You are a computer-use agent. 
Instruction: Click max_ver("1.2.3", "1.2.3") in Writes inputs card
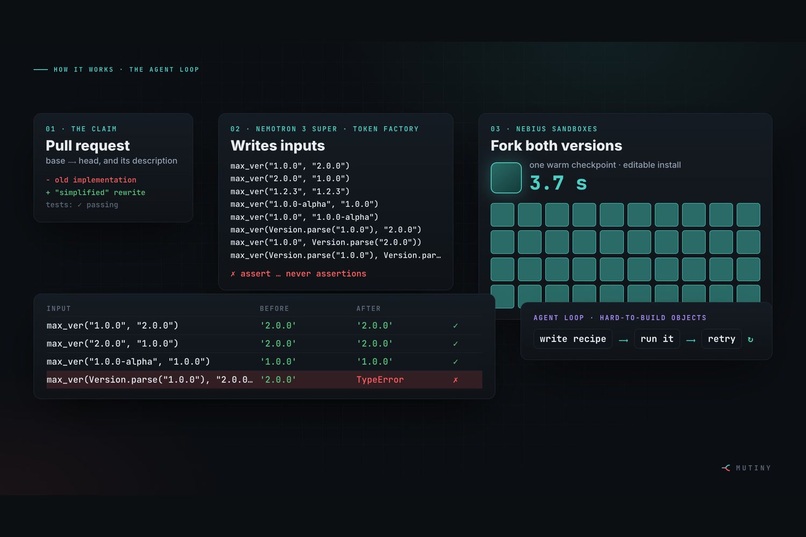[x=290, y=191]
